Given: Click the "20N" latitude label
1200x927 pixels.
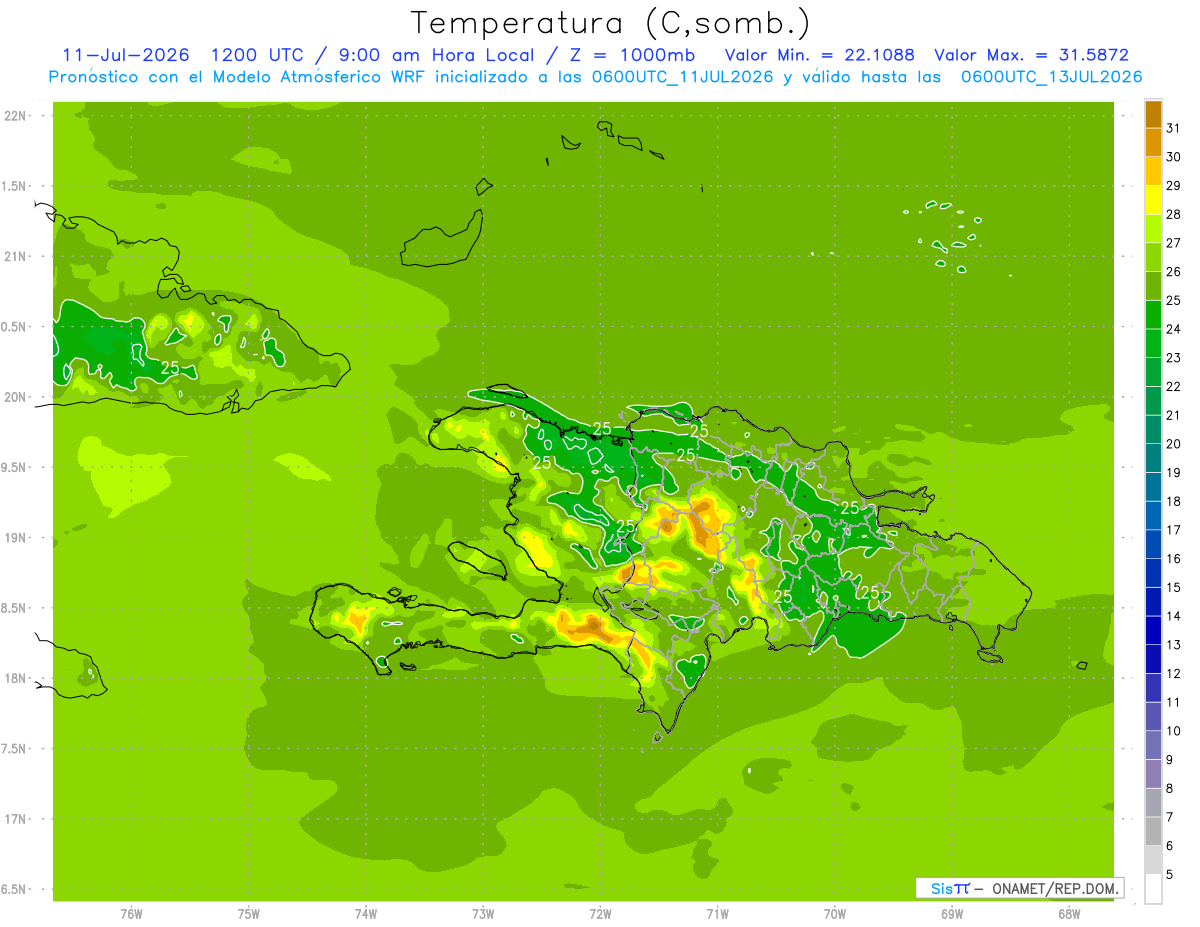Looking at the screenshot, I should coord(17,398).
